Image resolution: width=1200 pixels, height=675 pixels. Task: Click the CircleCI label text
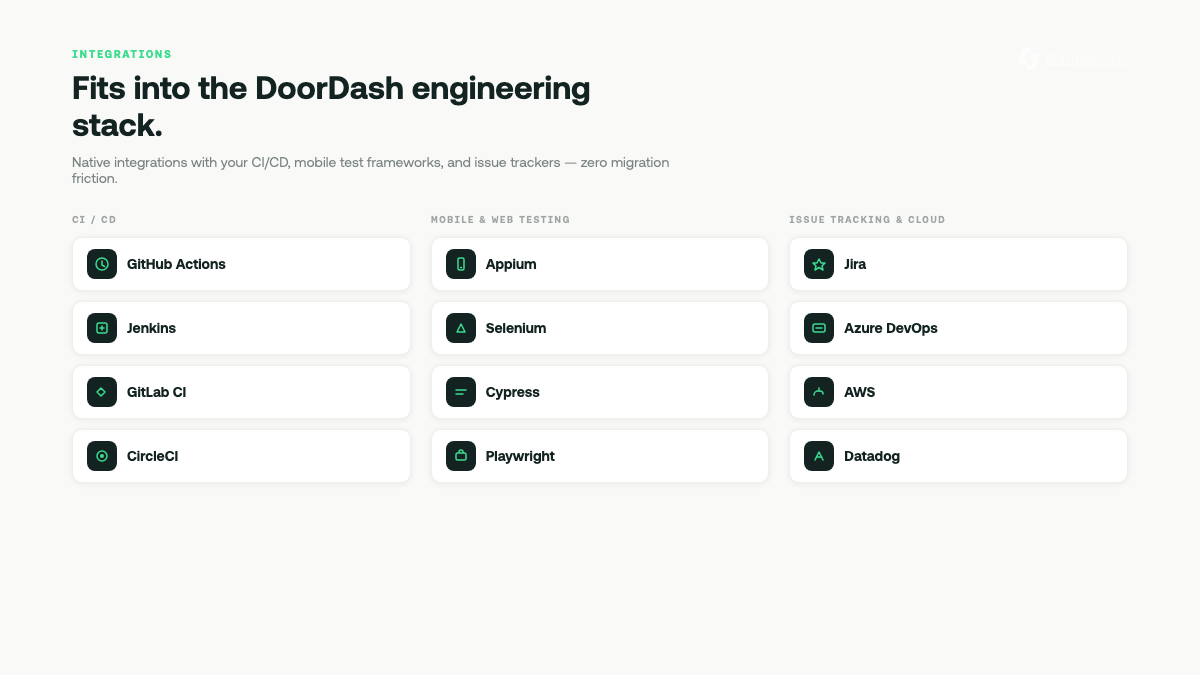pos(152,456)
